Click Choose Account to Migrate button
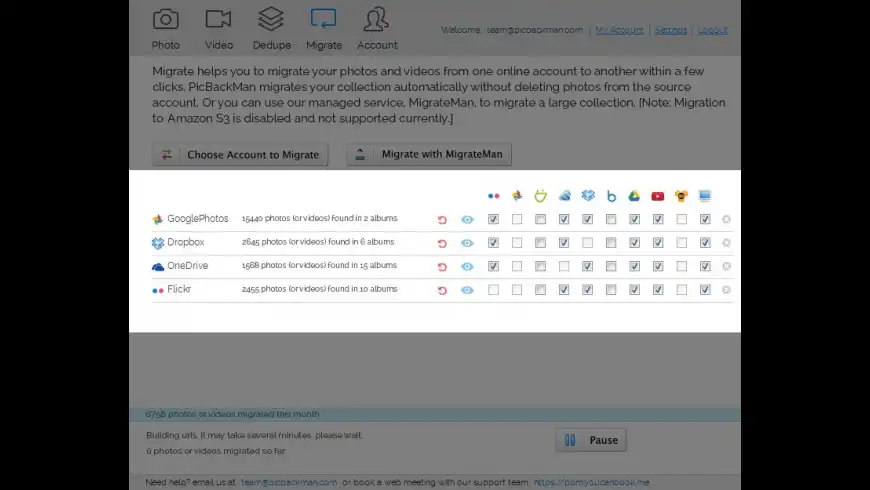The height and width of the screenshot is (490, 870). pos(240,155)
